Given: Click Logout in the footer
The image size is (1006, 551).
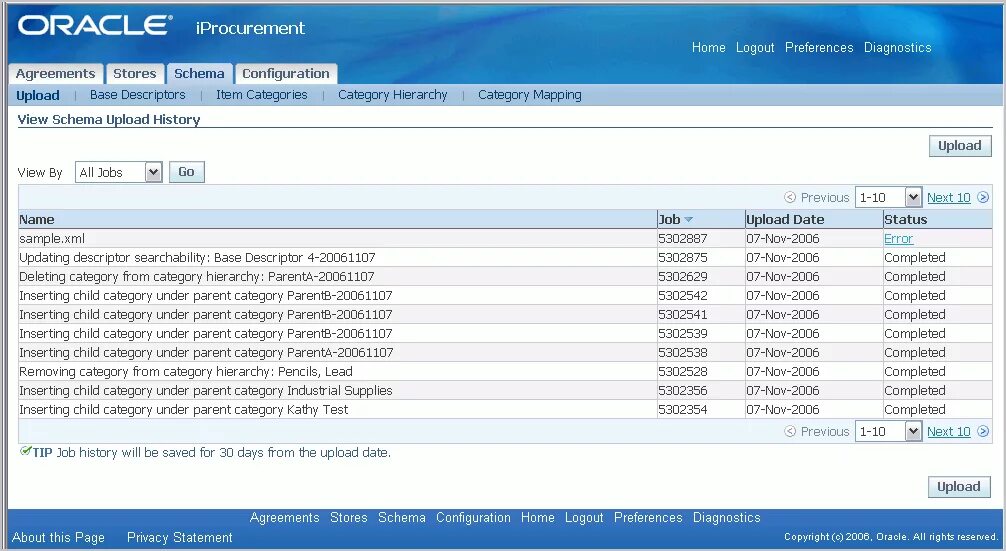Looking at the screenshot, I should [x=584, y=518].
